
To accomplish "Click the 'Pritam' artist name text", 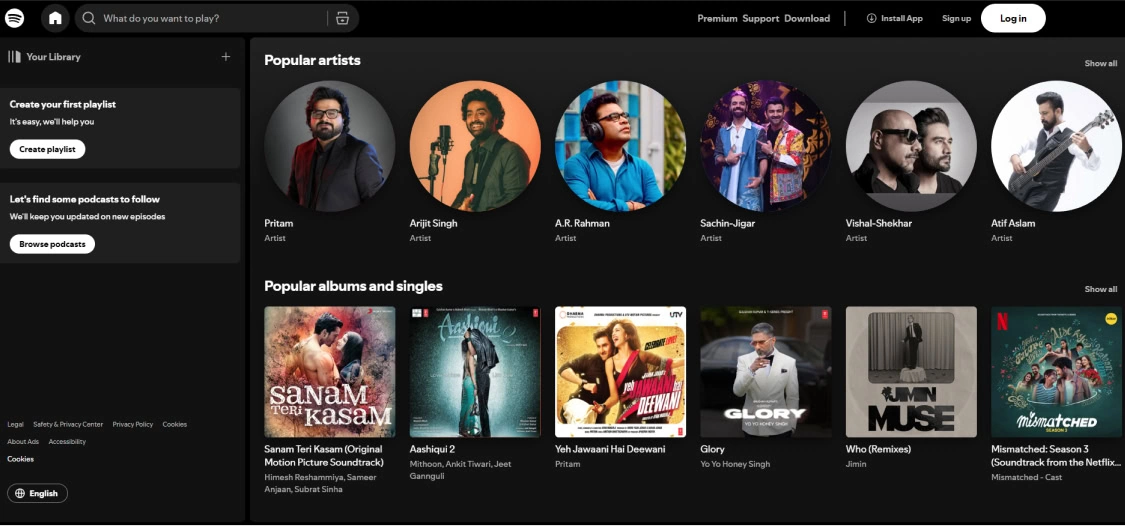I will pos(278,223).
